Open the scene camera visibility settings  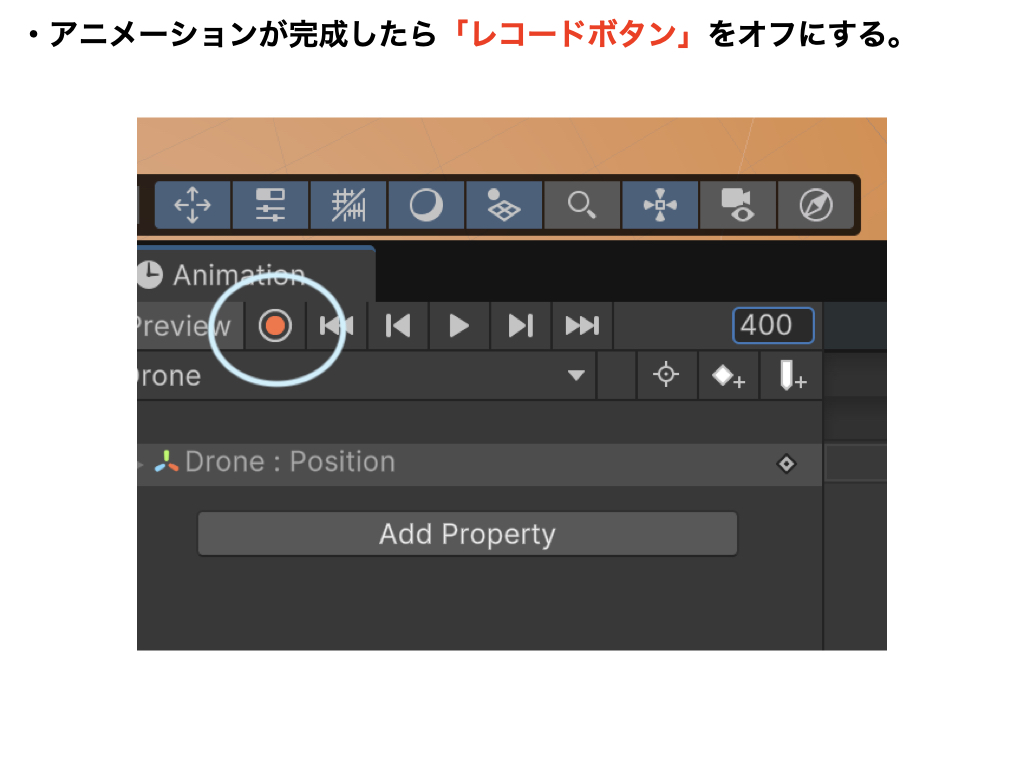click(737, 205)
